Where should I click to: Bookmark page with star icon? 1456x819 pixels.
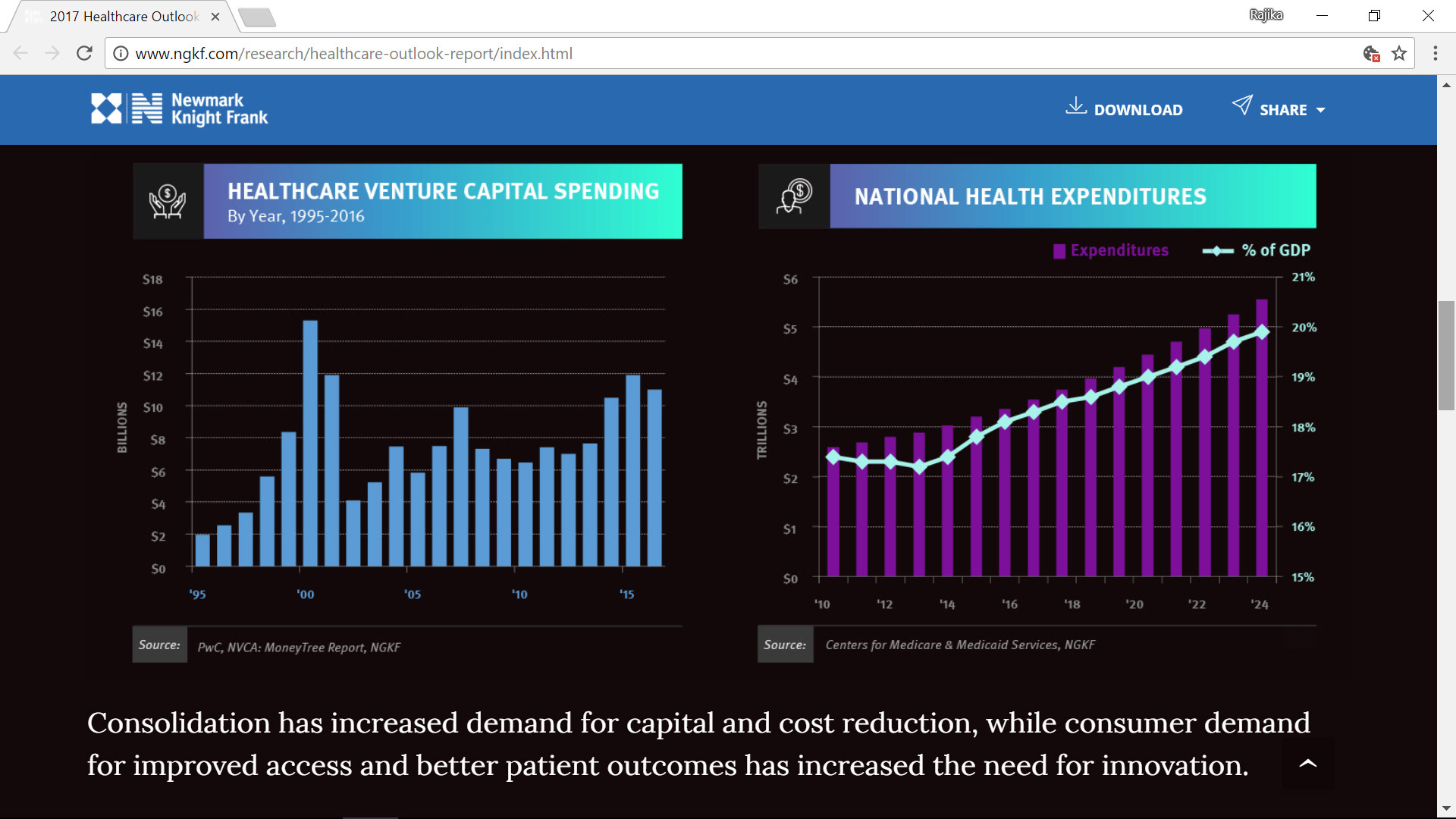1399,54
